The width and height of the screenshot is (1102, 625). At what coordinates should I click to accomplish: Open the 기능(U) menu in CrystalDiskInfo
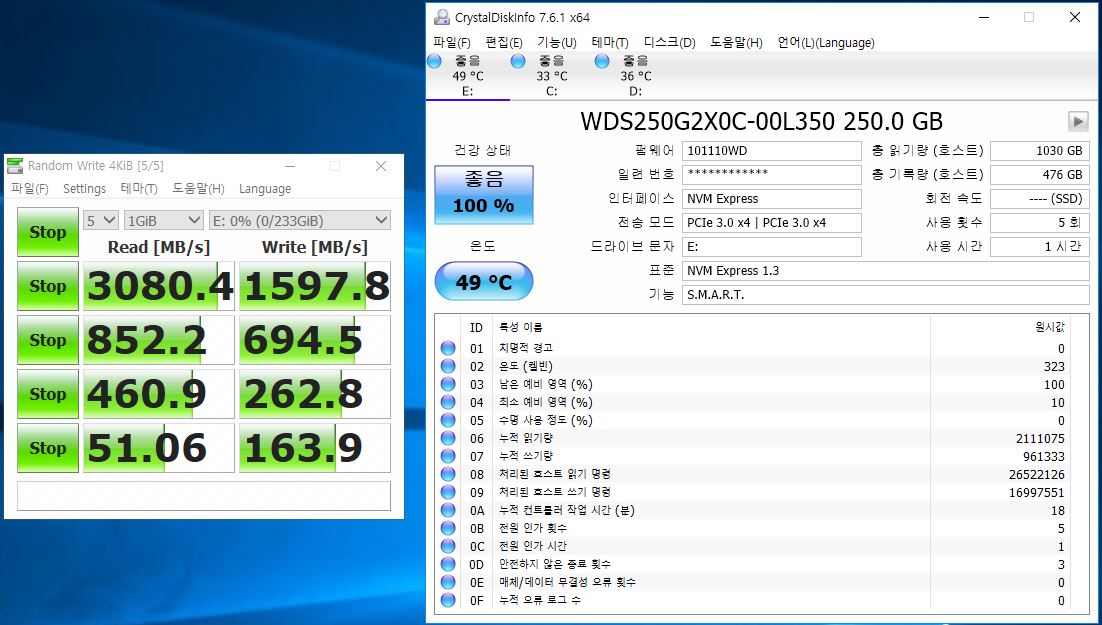556,42
